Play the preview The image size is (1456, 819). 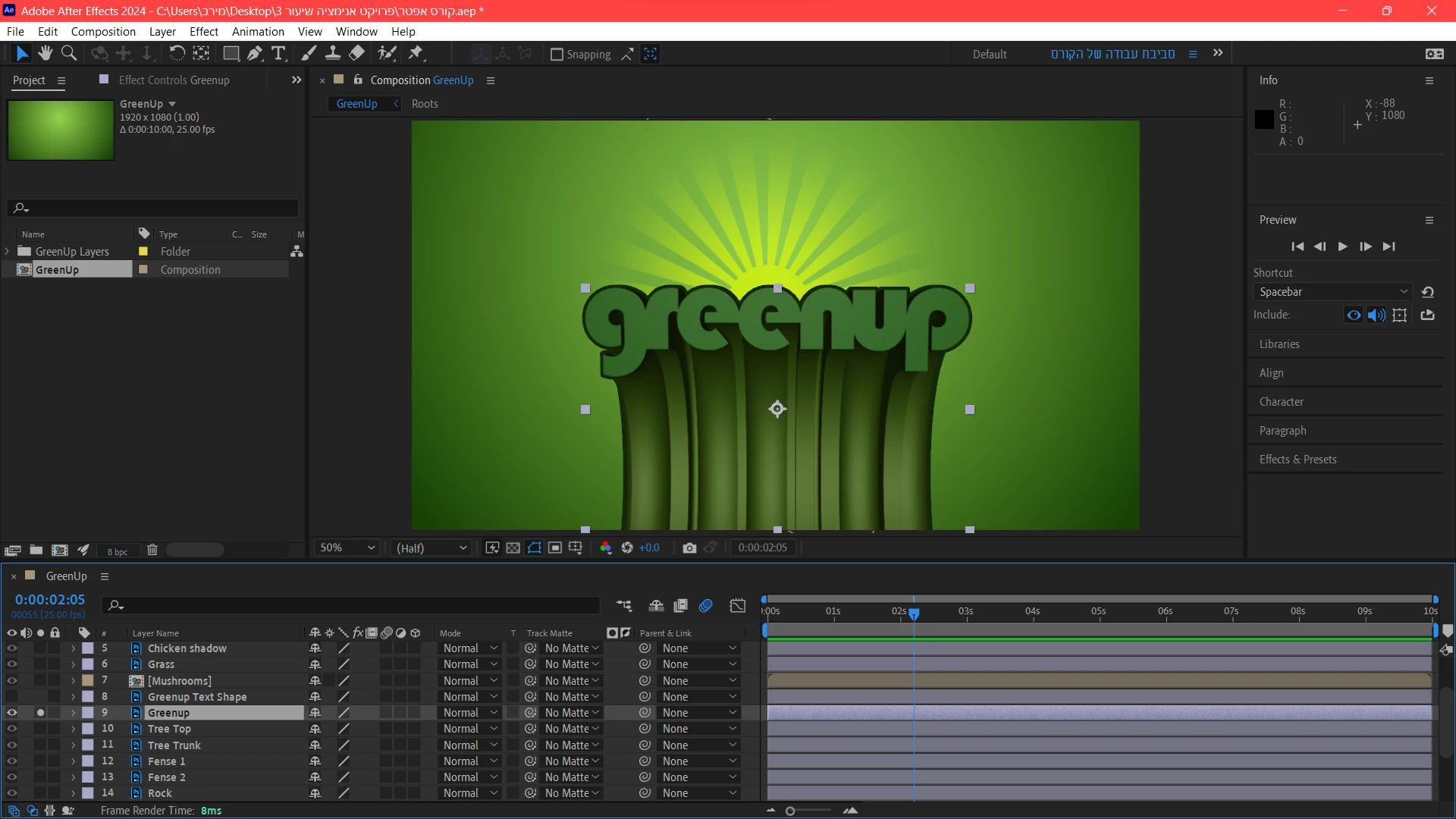click(x=1342, y=246)
